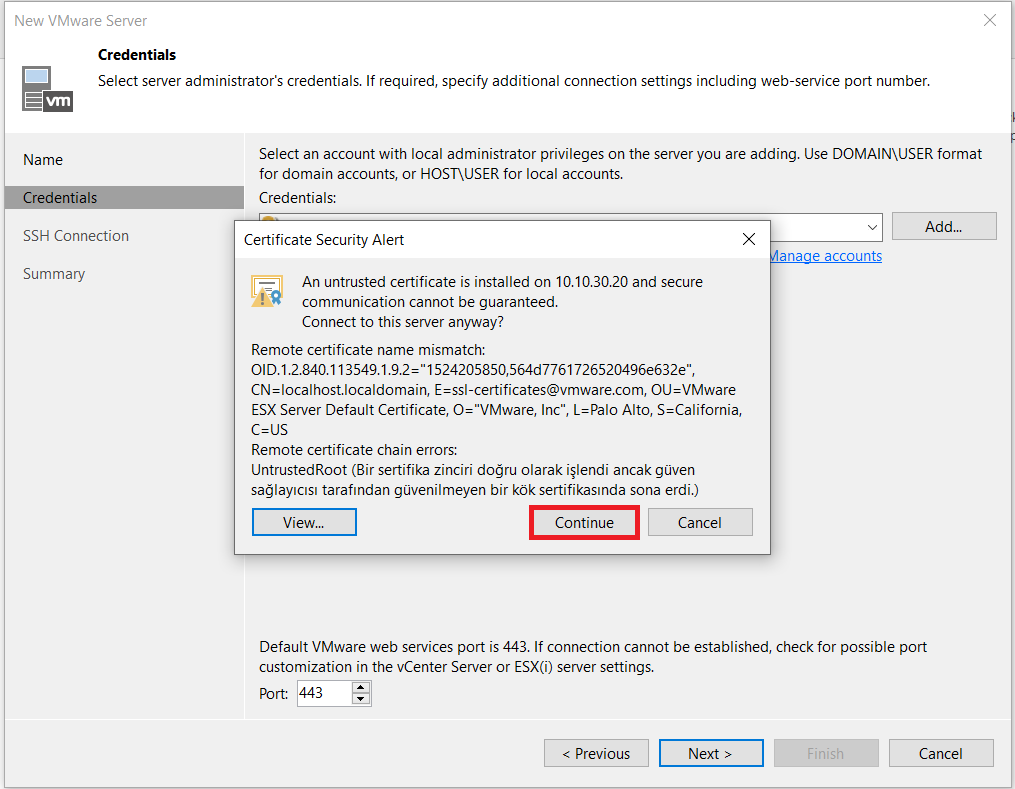The image size is (1015, 789).
Task: Cancel the Certificate Security Alert
Action: pyautogui.click(x=700, y=523)
